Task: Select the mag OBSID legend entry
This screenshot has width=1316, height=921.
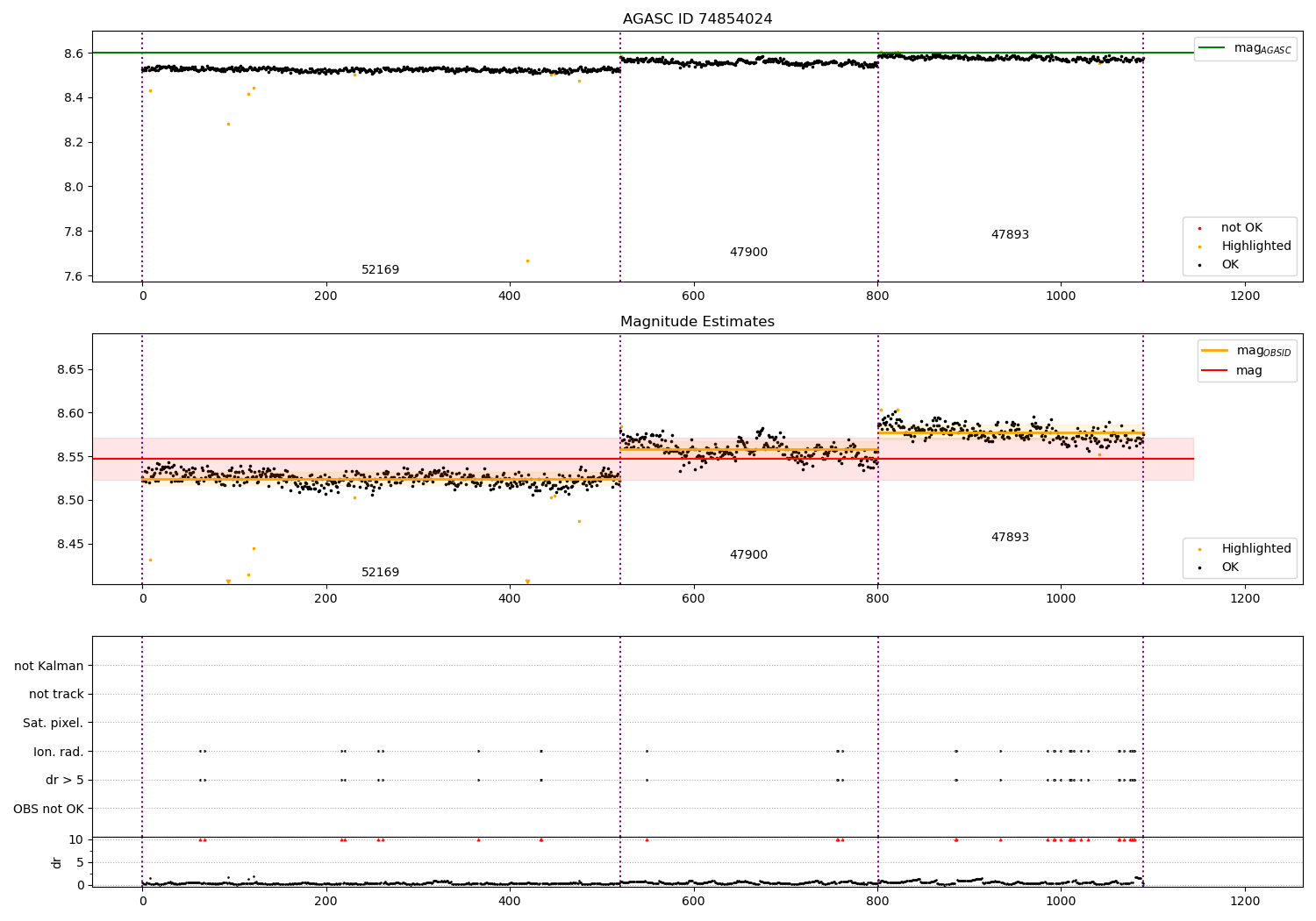Action: (1246, 351)
